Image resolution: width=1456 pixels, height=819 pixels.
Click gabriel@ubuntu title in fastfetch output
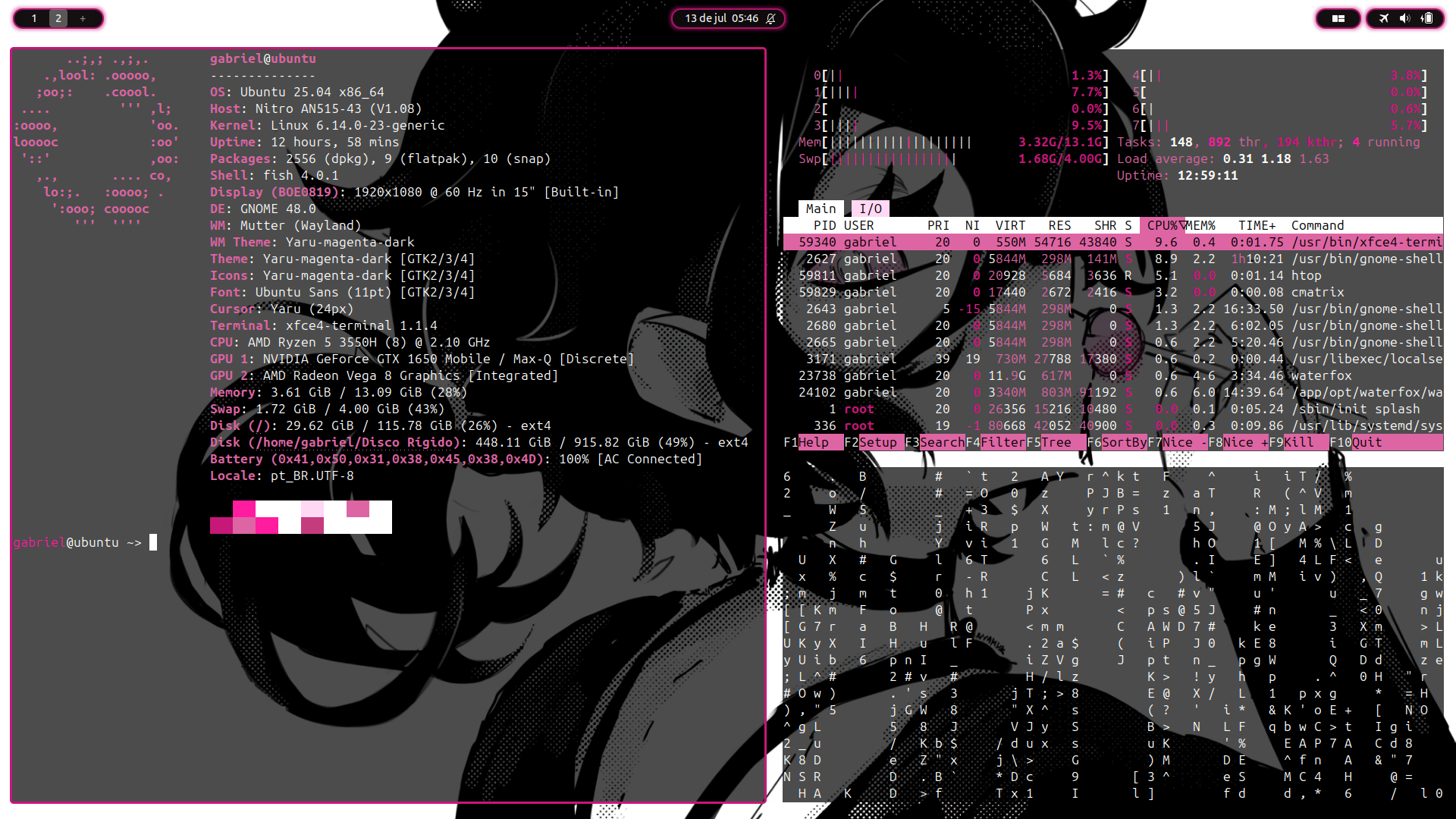(262, 58)
